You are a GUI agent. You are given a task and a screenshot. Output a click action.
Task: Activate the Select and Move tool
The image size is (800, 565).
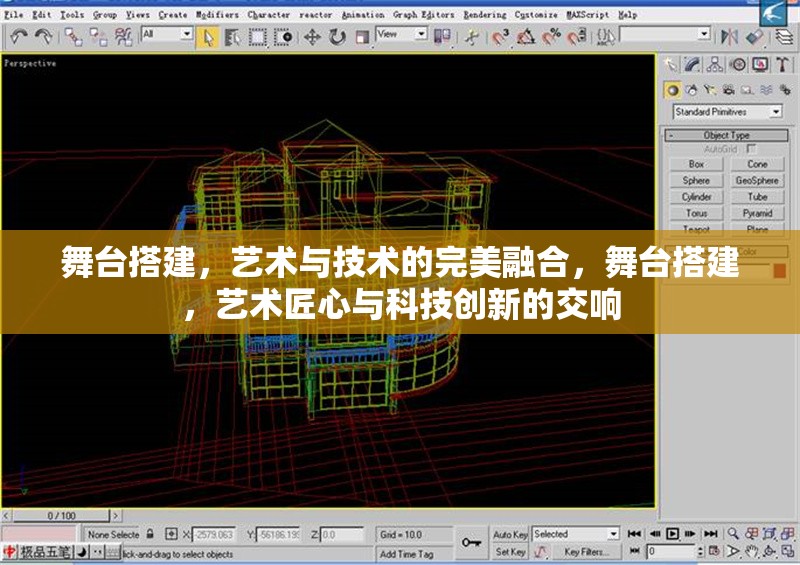(312, 36)
